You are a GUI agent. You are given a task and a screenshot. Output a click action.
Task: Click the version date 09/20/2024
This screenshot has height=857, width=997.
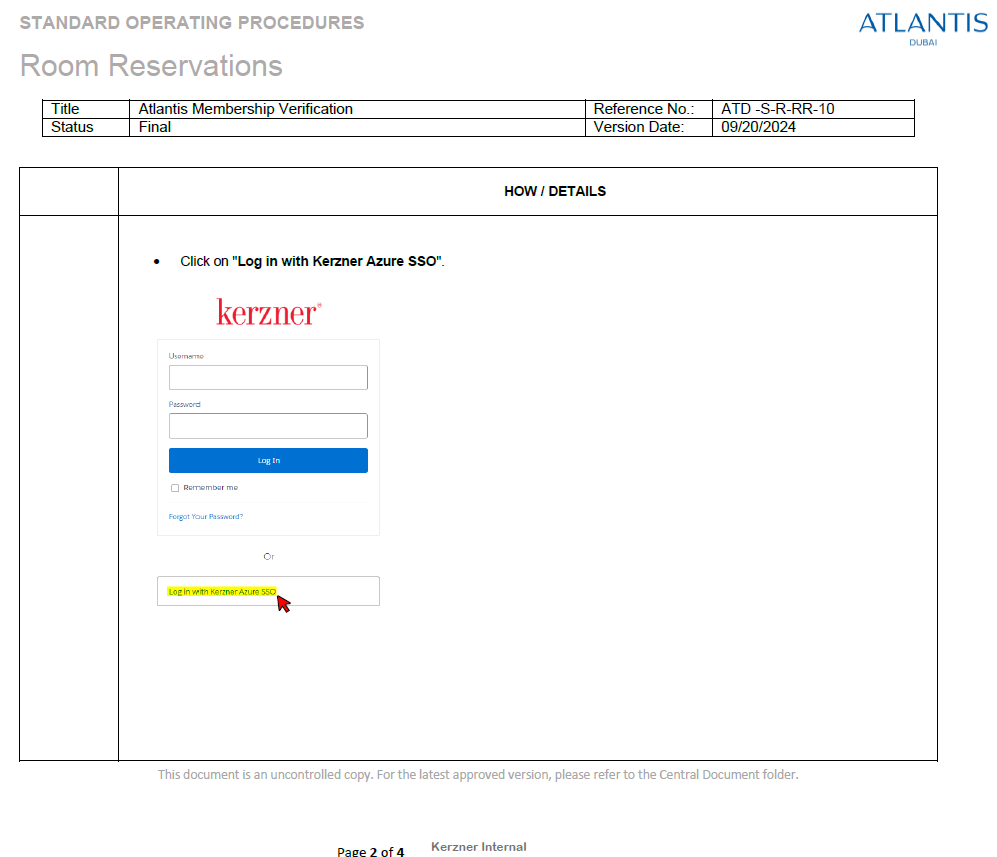813,127
